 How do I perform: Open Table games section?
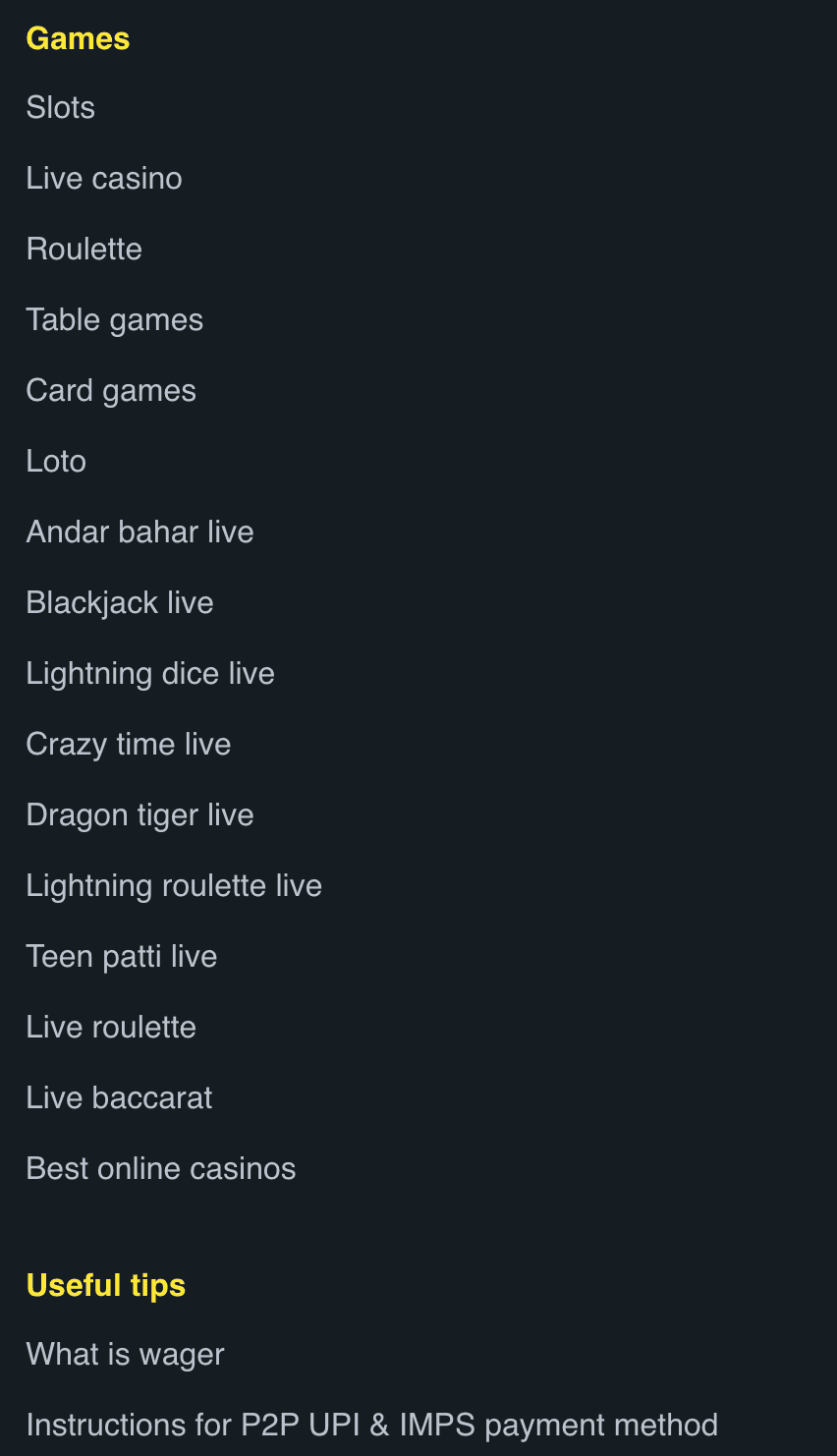pyautogui.click(x=115, y=319)
